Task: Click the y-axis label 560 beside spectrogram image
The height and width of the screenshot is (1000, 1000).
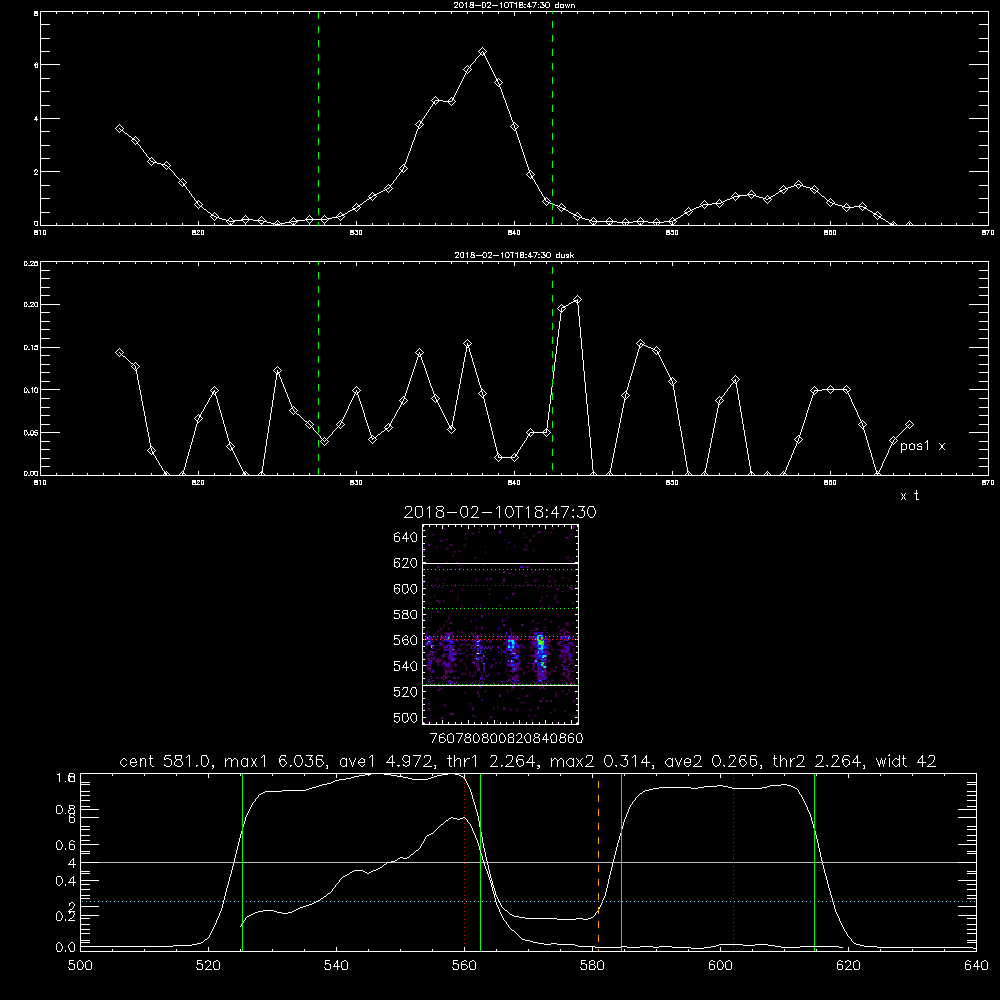Action: click(406, 640)
